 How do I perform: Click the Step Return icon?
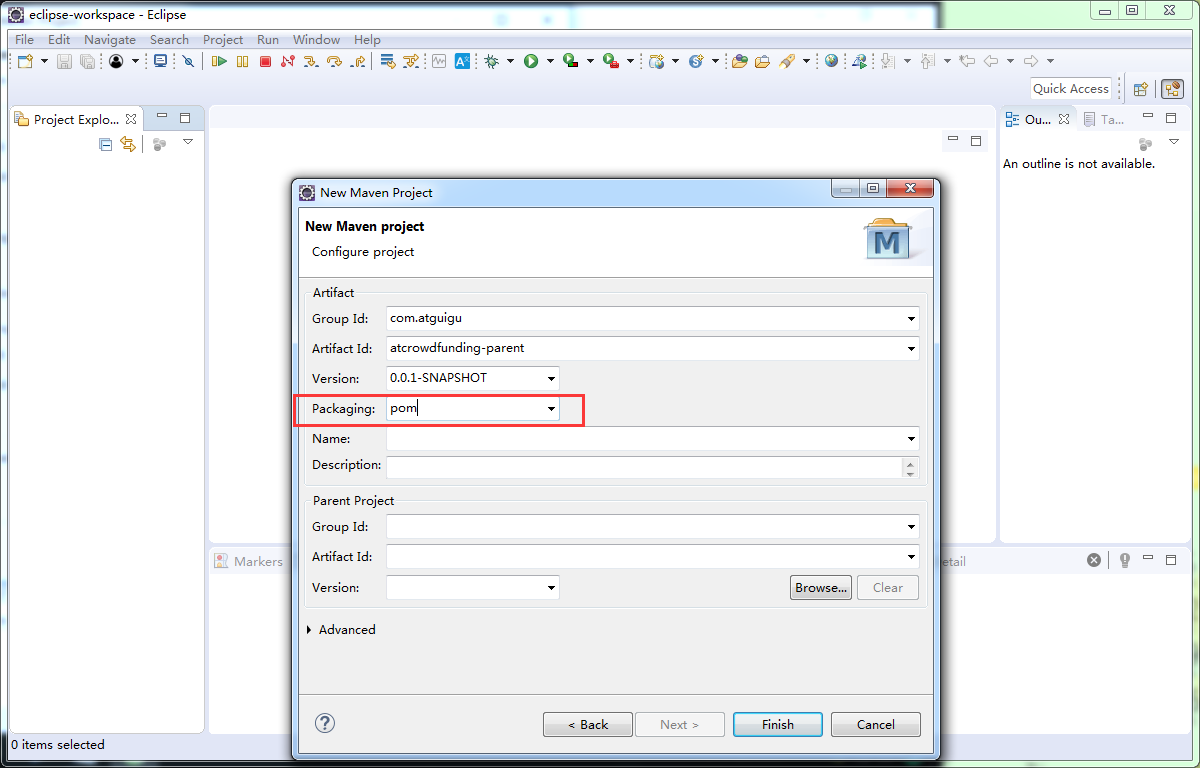[357, 61]
